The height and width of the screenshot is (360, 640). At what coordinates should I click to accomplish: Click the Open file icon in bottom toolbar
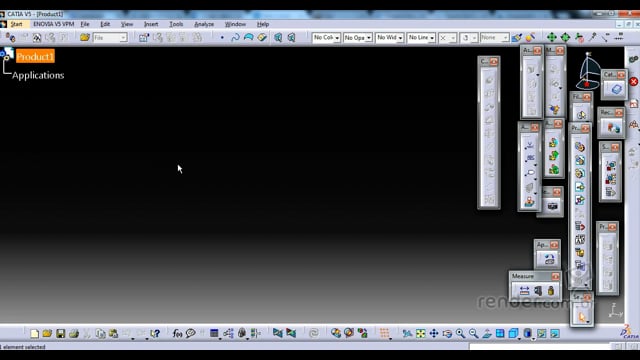(x=47, y=333)
